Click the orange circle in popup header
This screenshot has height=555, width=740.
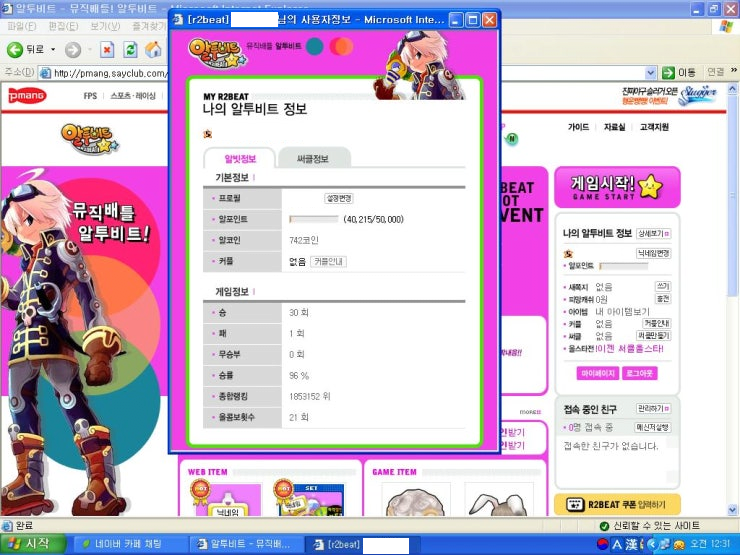coord(341,47)
